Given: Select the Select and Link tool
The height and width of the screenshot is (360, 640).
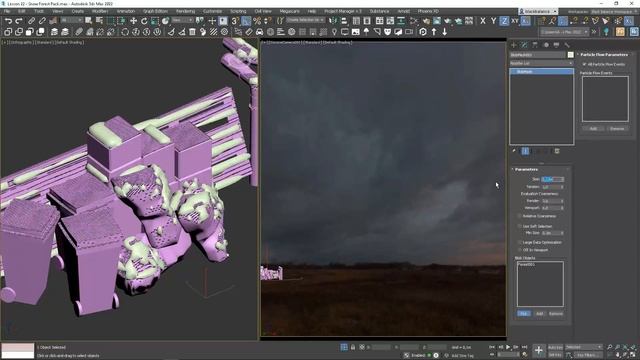Looking at the screenshot, I should click(31, 20).
